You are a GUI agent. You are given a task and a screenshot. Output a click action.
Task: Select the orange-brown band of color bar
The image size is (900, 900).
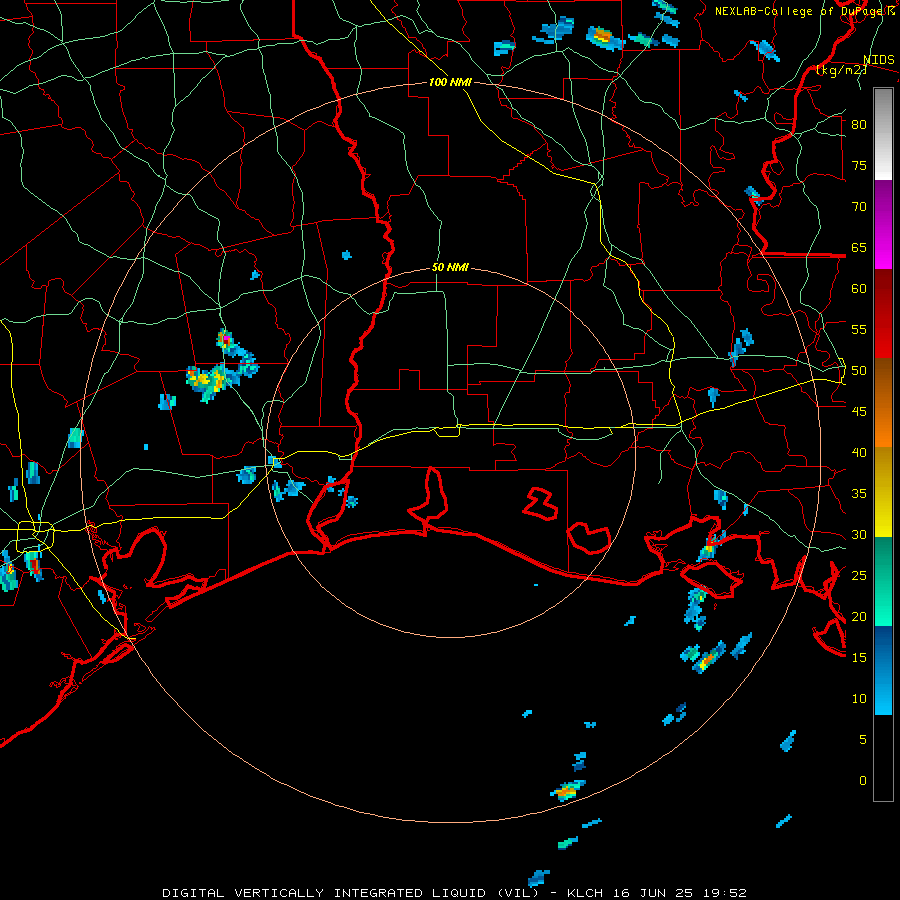click(883, 402)
